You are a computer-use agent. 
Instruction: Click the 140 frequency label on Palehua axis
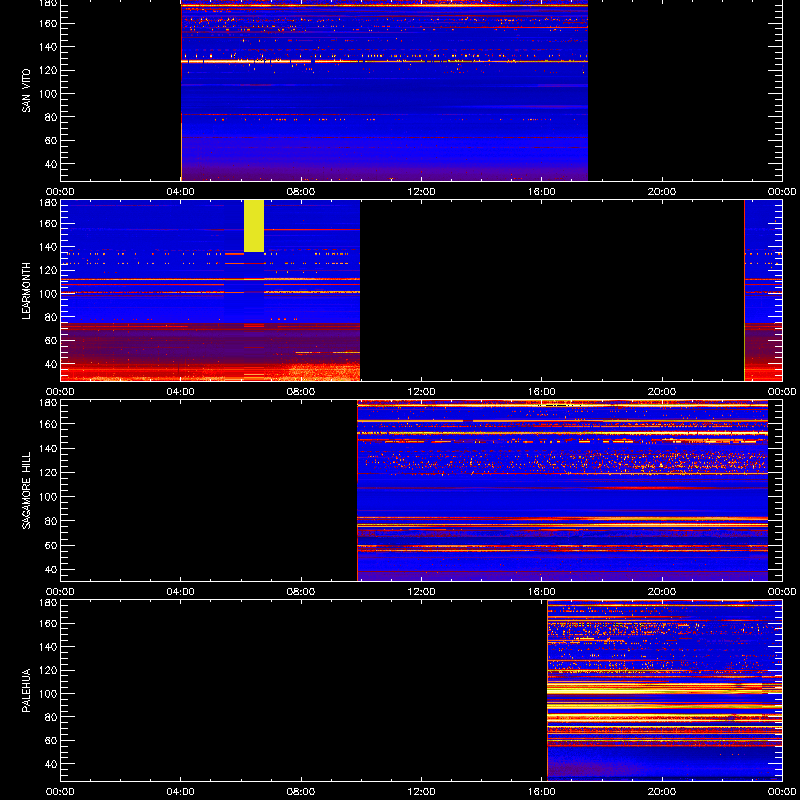click(x=48, y=647)
